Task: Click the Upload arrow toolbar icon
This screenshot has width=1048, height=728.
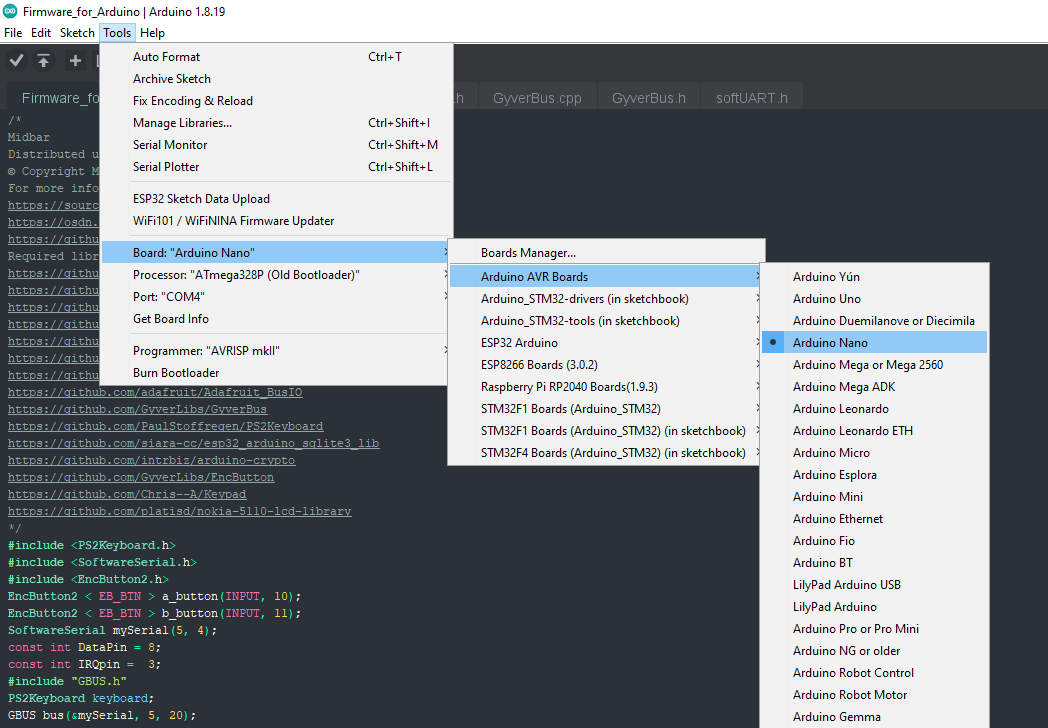Action: click(43, 61)
